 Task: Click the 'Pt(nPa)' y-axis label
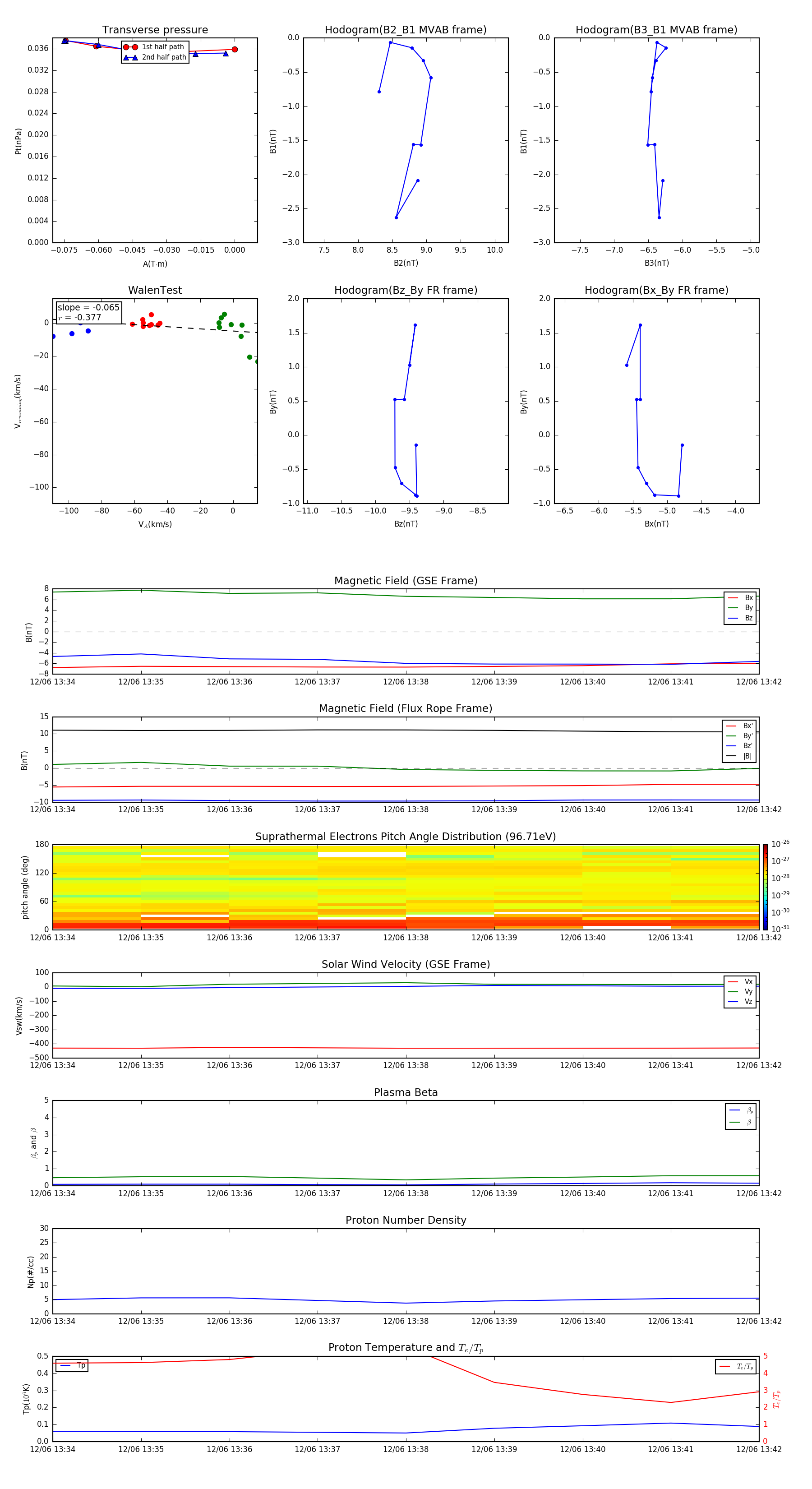tap(18, 141)
